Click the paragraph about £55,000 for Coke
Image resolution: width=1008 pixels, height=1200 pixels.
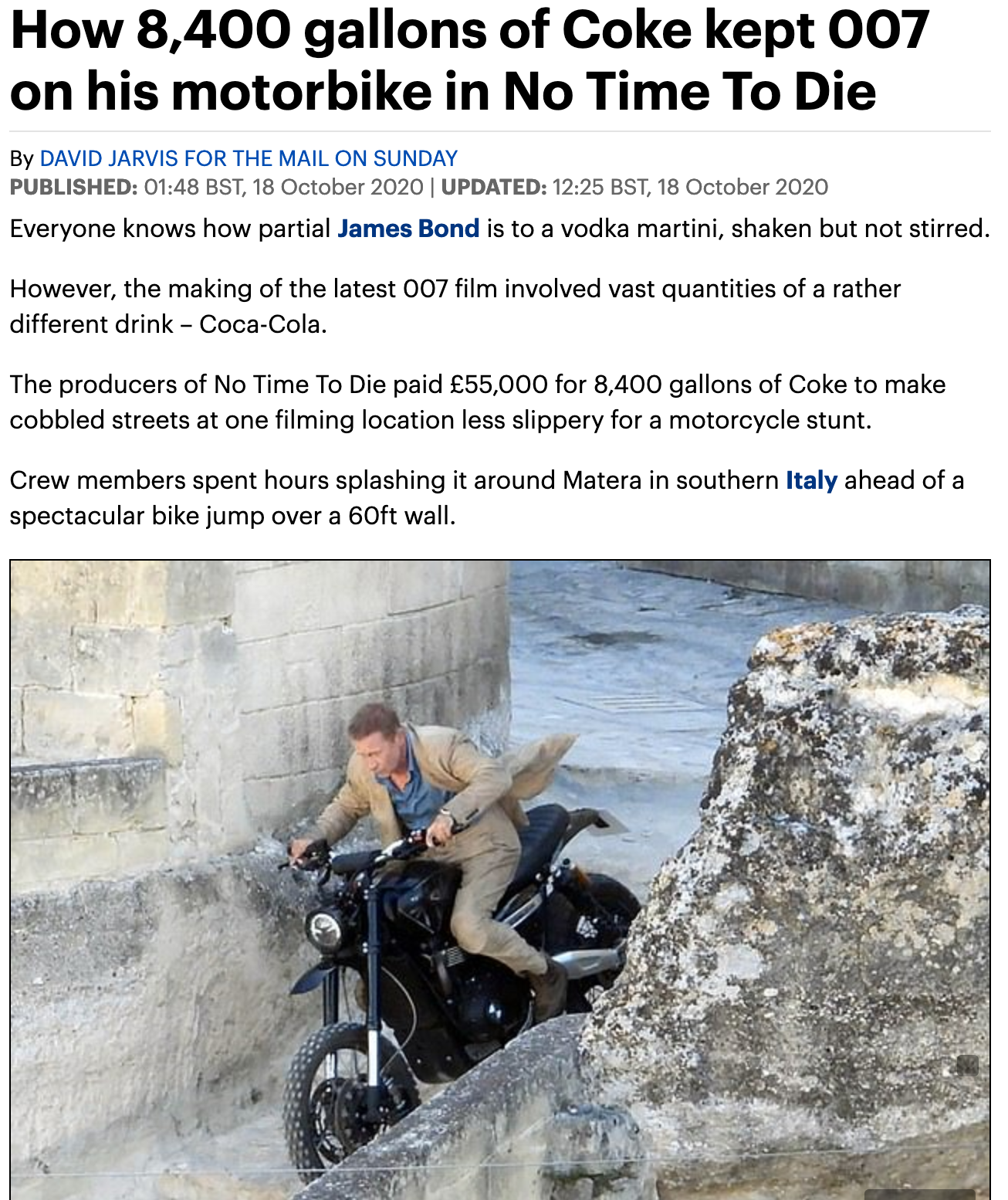(x=478, y=402)
